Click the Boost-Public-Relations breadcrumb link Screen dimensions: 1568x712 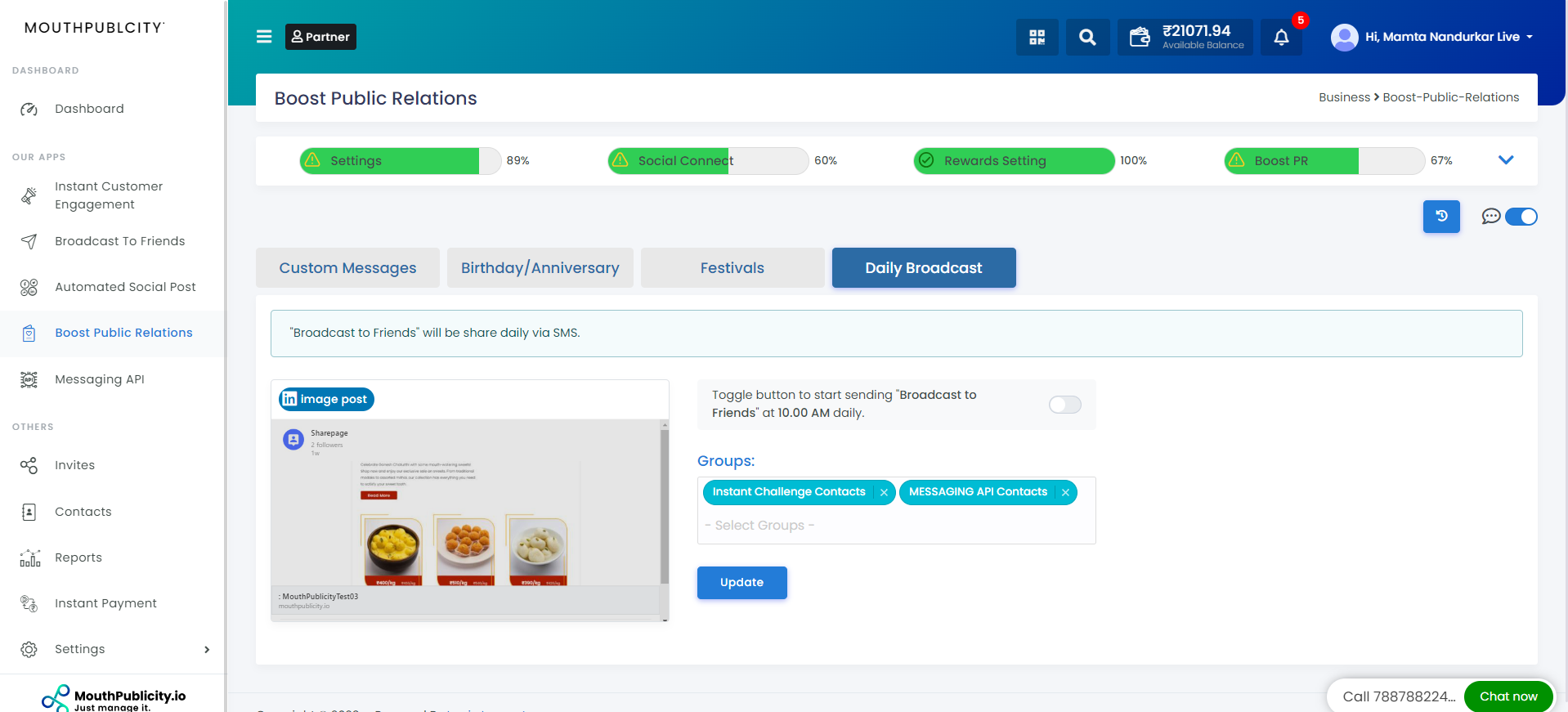click(x=1450, y=97)
